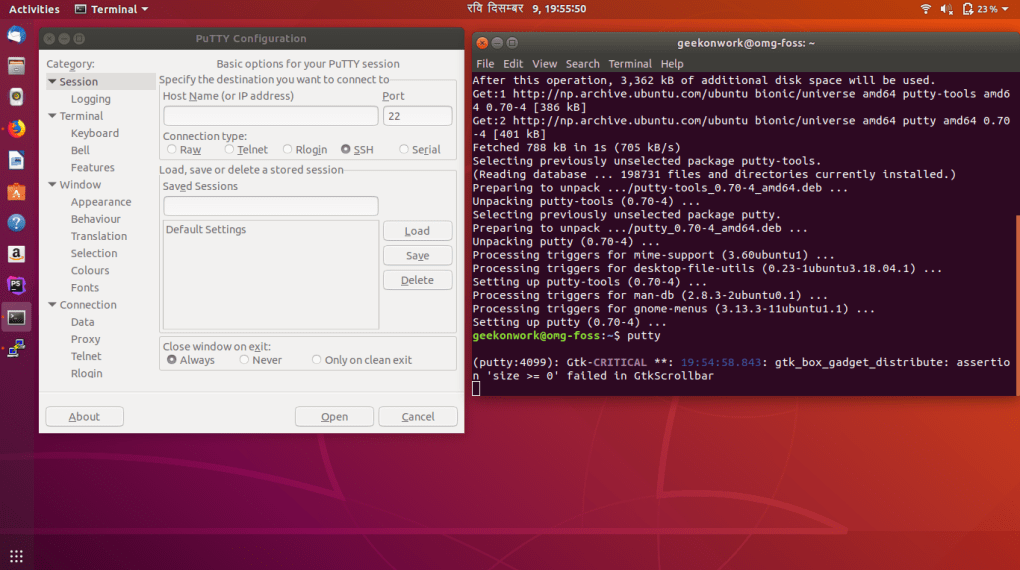This screenshot has height=570, width=1020.
Task: Show Applications grid button
Action: click(x=16, y=556)
